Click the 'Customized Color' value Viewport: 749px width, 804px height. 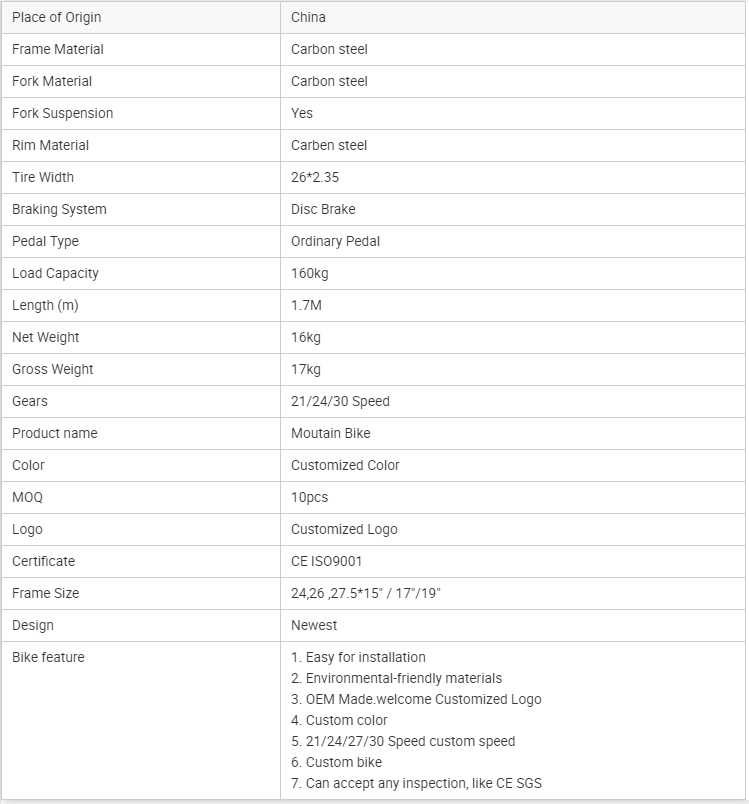(345, 465)
